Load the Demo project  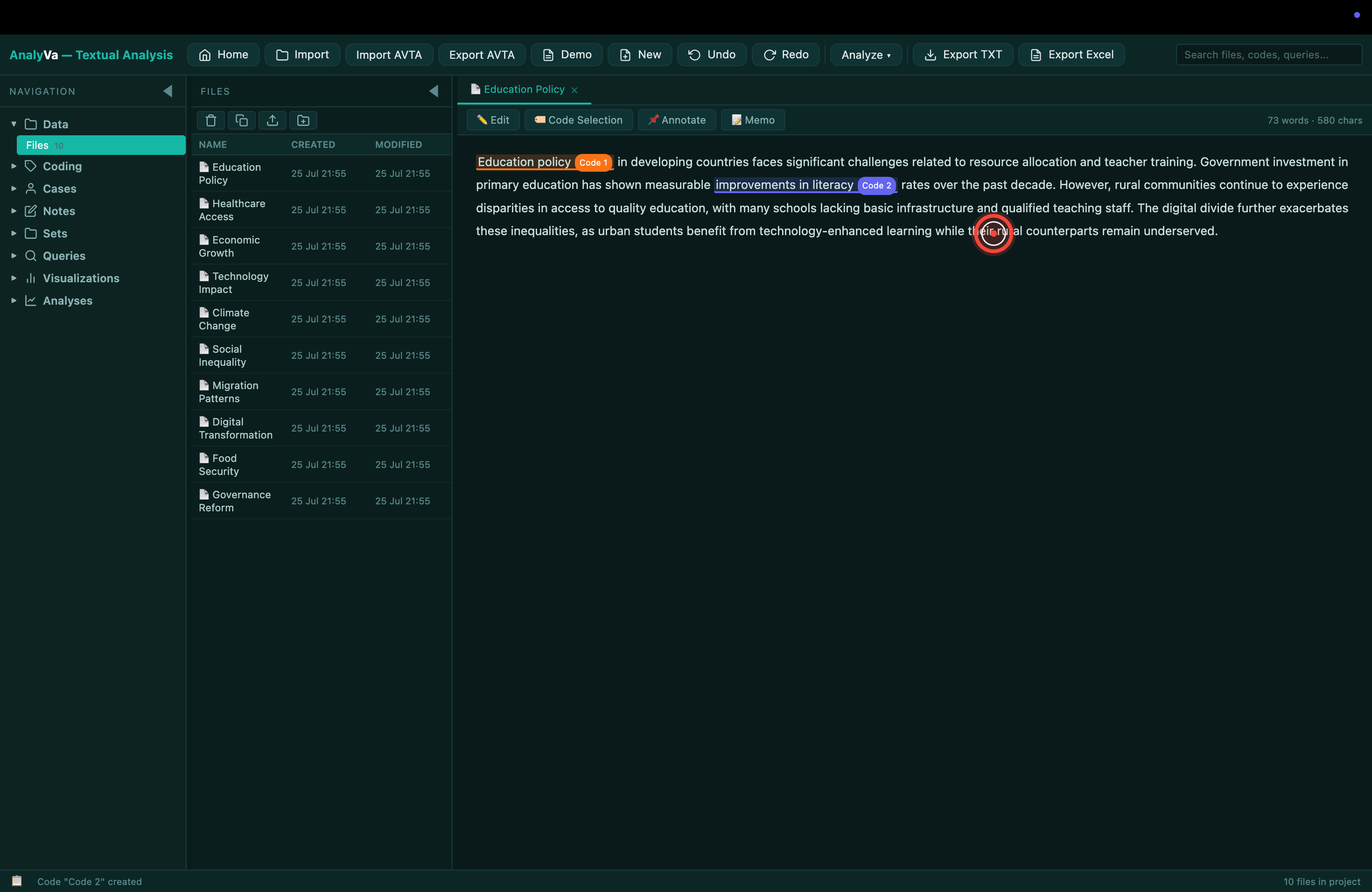coord(567,55)
